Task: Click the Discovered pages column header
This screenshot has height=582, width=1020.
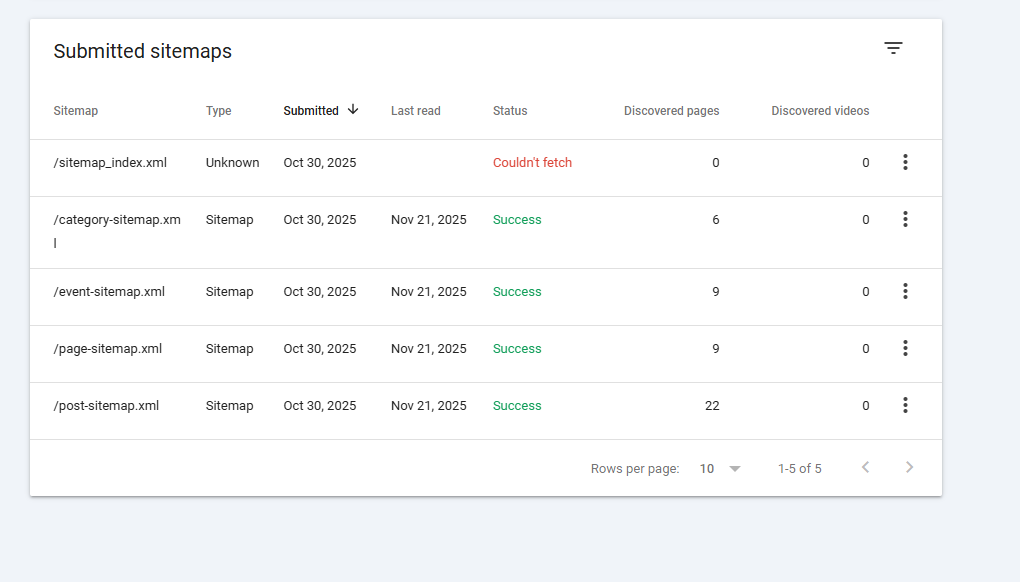Action: tap(671, 111)
